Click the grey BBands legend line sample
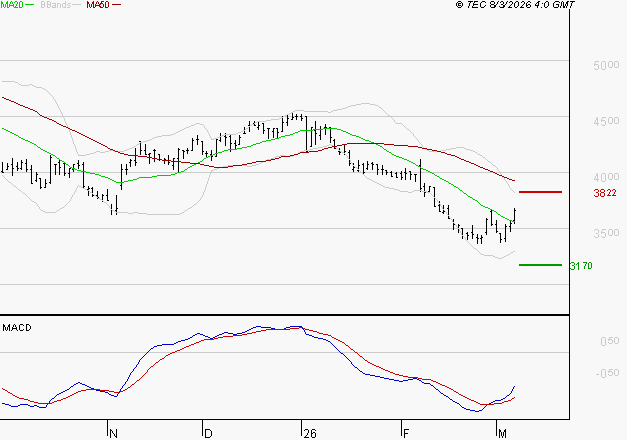Image resolution: width=627 pixels, height=440 pixels. coord(77,5)
